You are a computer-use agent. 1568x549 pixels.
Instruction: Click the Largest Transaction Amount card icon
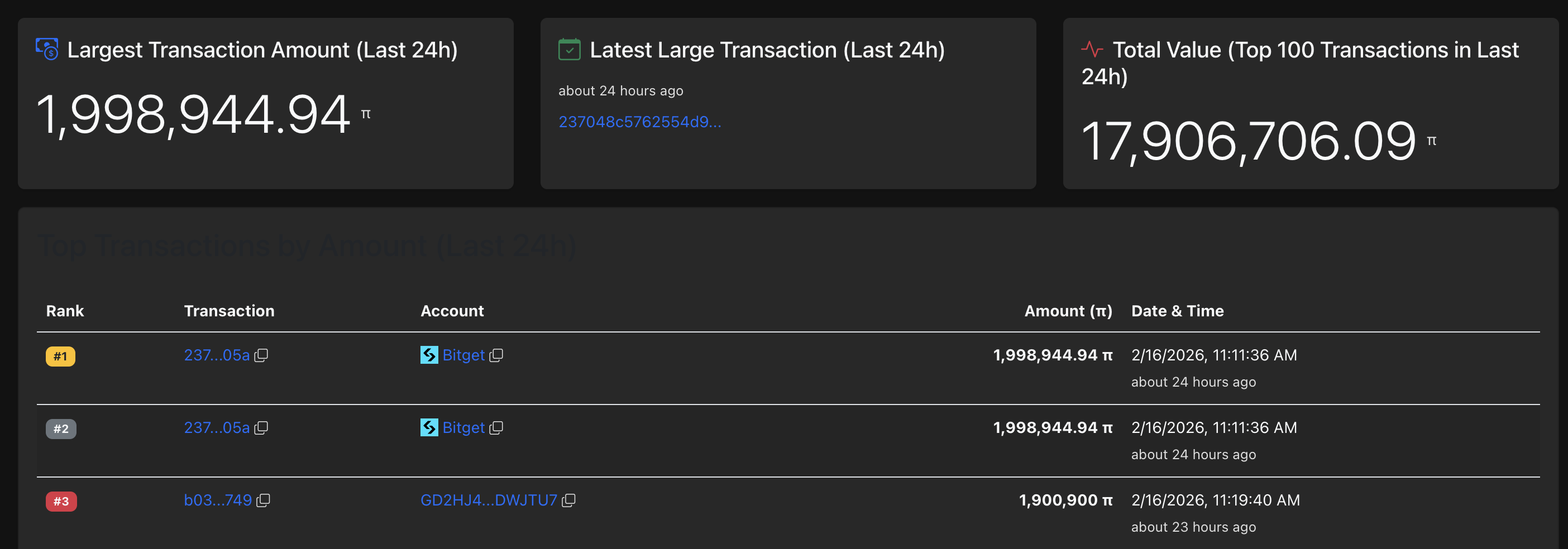click(x=47, y=49)
